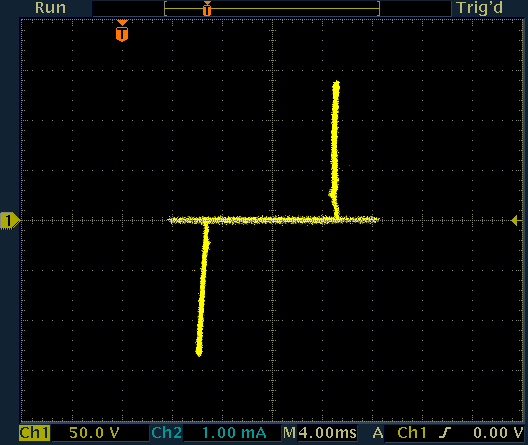Click the A Ch1 trigger source readout
528x445 pixels.
pyautogui.click(x=399, y=433)
